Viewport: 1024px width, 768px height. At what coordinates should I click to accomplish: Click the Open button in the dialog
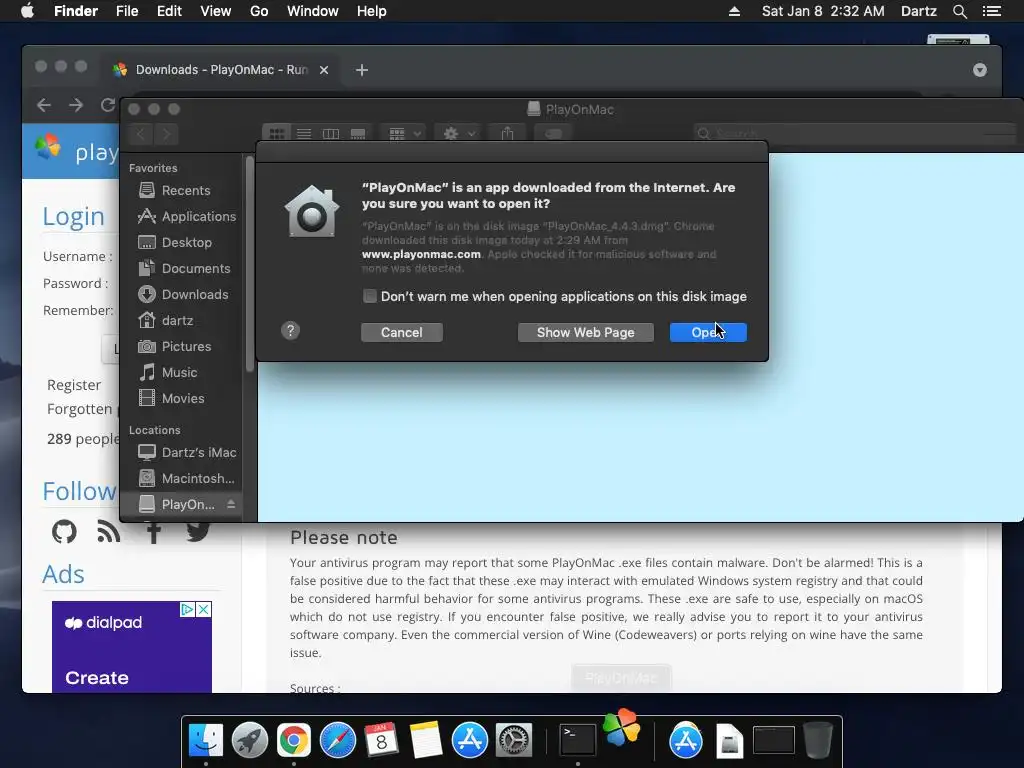tap(708, 332)
